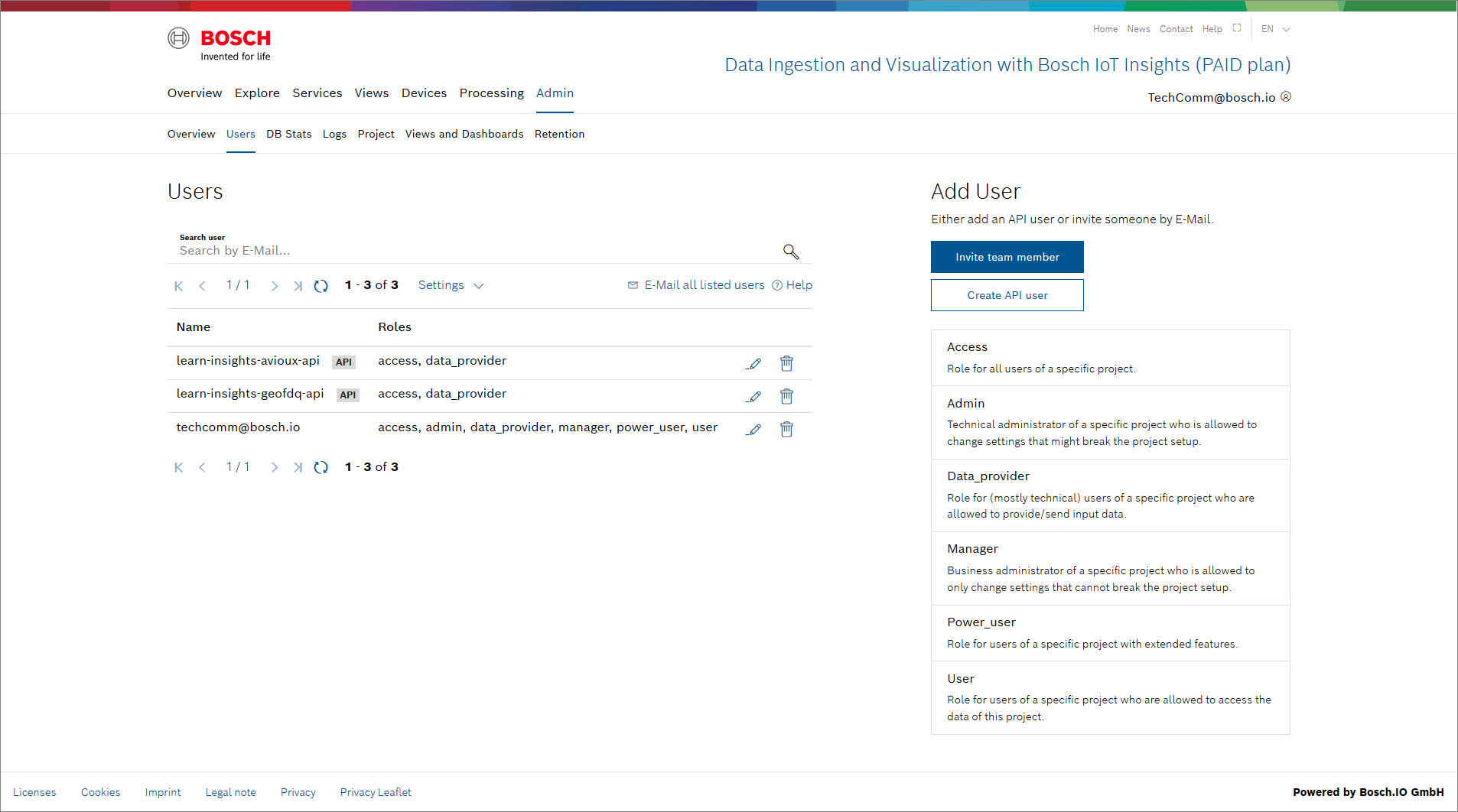Click Invite team member button
The width and height of the screenshot is (1458, 812).
1007,257
